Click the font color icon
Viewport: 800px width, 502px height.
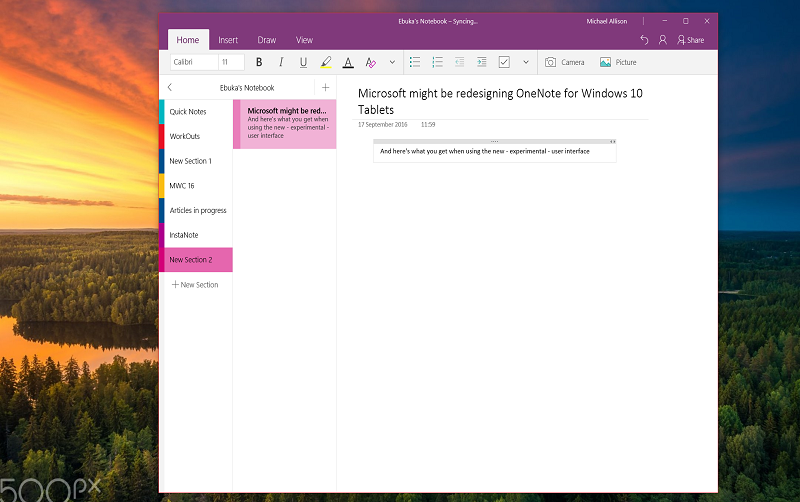(348, 62)
